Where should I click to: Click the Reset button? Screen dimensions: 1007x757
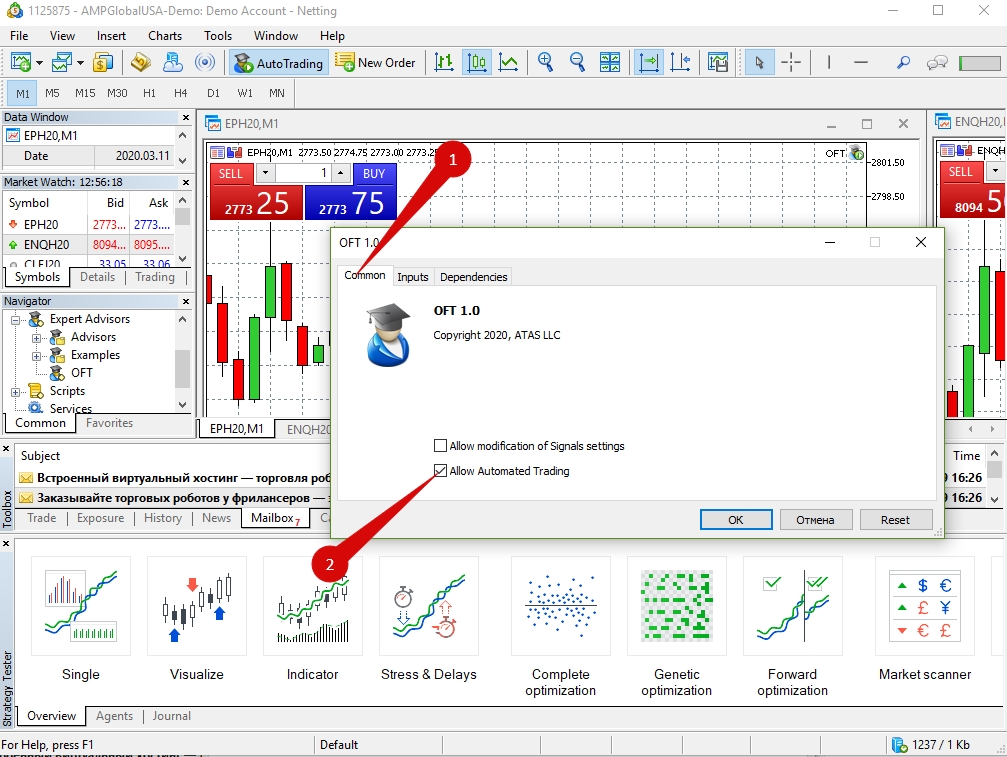point(895,520)
